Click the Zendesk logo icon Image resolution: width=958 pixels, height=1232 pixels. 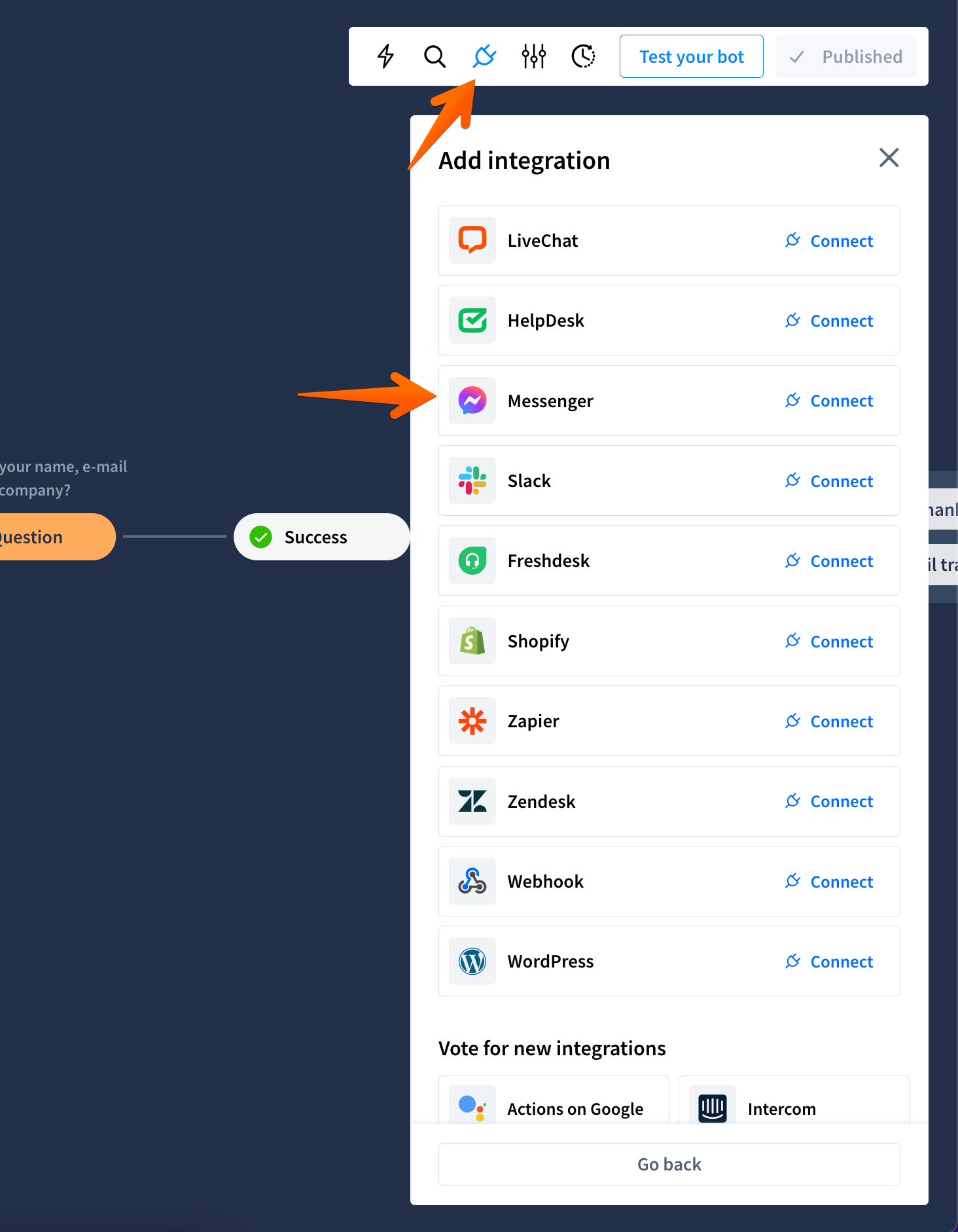(x=472, y=801)
